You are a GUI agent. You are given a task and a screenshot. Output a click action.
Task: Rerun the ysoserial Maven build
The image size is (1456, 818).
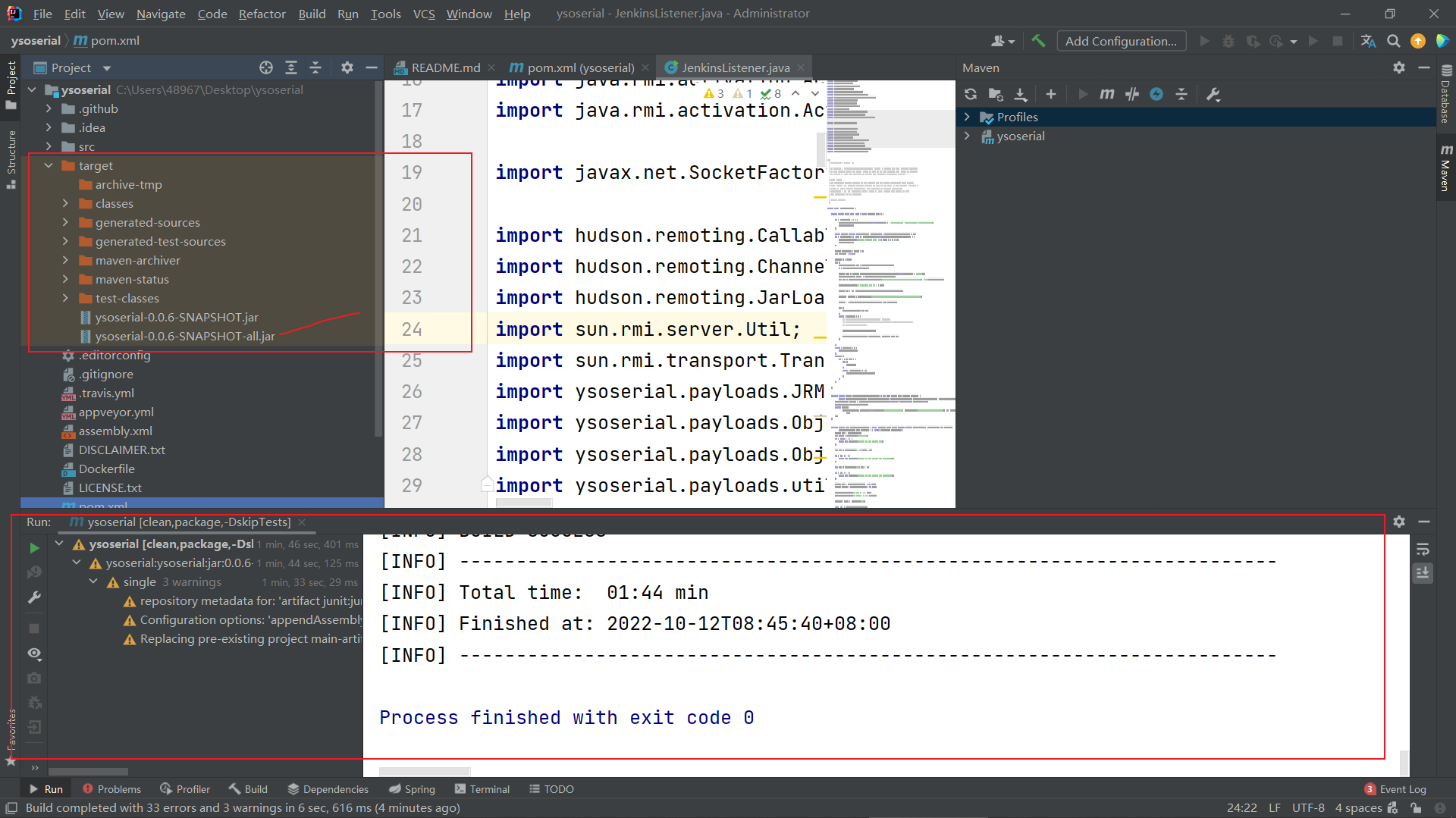[x=34, y=547]
